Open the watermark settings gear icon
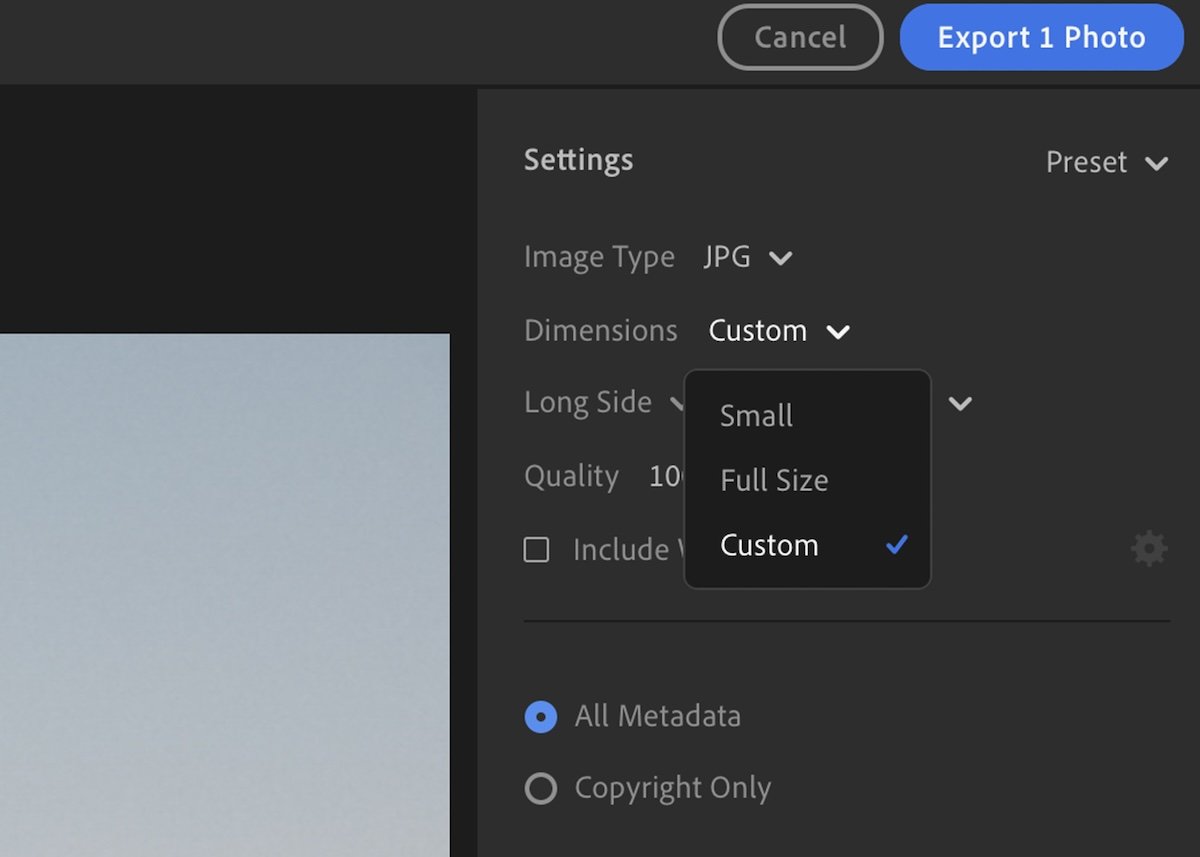Image resolution: width=1200 pixels, height=857 pixels. coord(1148,548)
